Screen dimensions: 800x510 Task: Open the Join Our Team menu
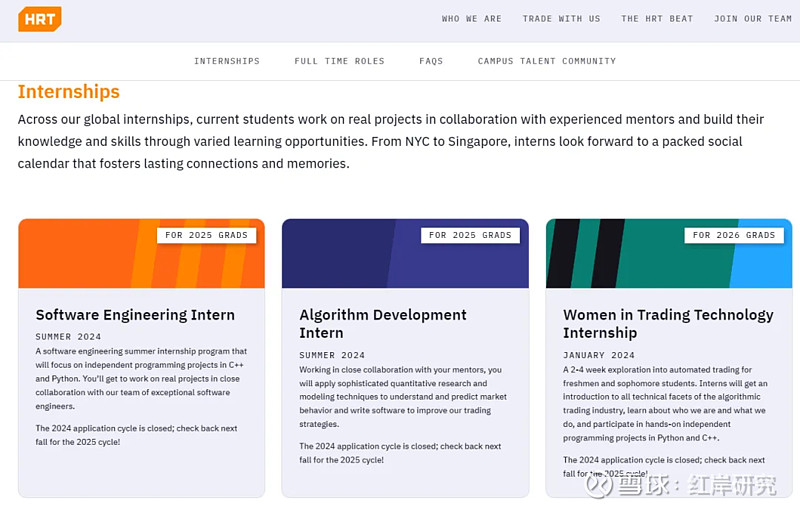[x=753, y=19]
